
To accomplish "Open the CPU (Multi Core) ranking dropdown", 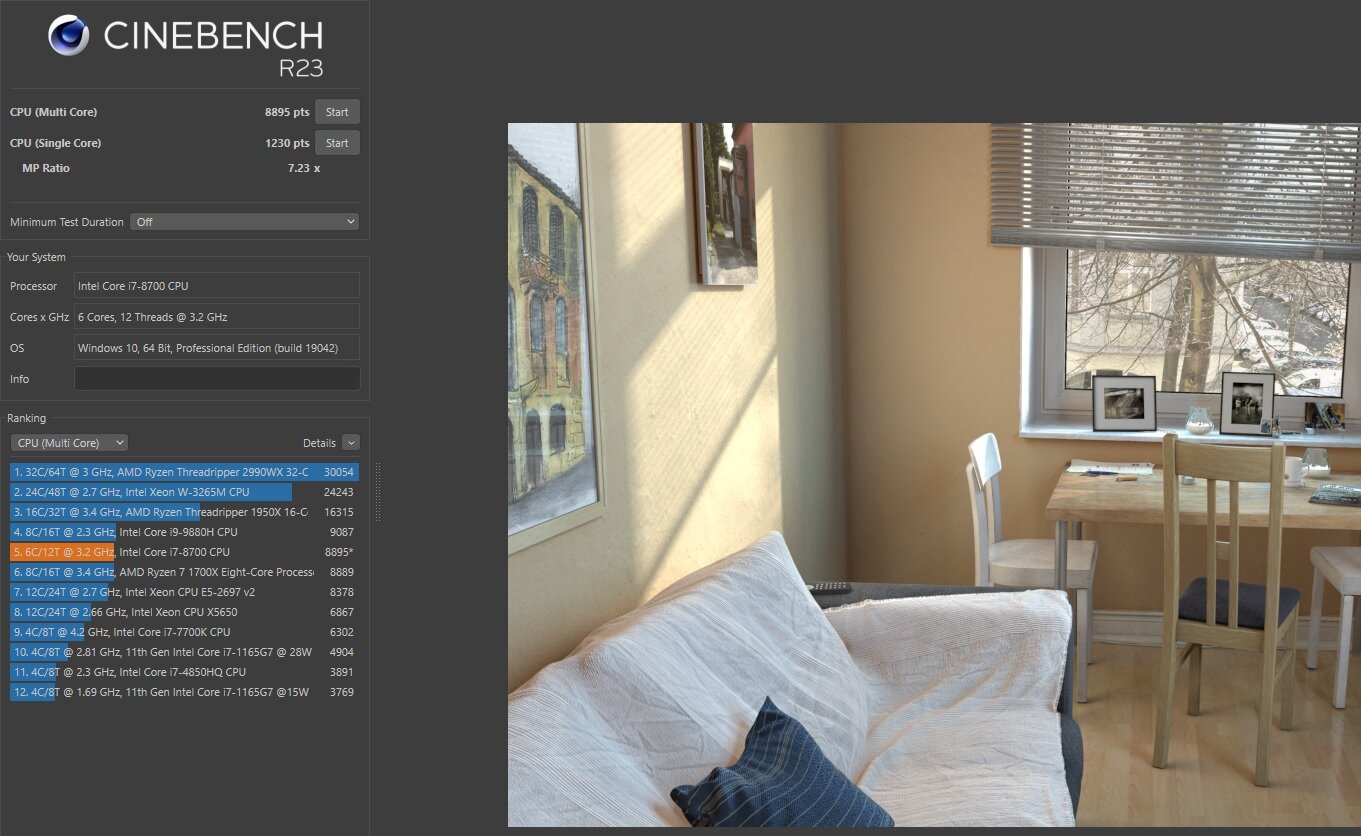I will pos(69,443).
